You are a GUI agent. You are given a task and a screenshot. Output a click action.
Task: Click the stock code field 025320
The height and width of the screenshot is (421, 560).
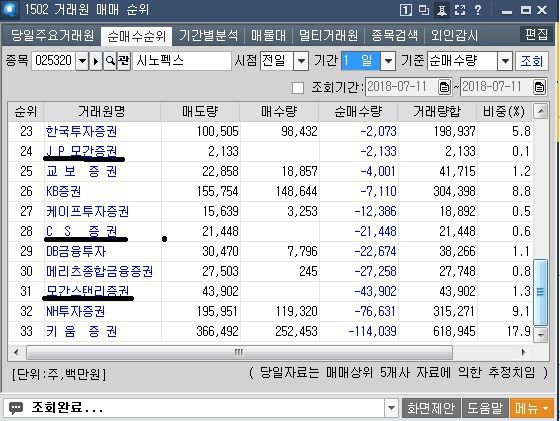[54, 61]
